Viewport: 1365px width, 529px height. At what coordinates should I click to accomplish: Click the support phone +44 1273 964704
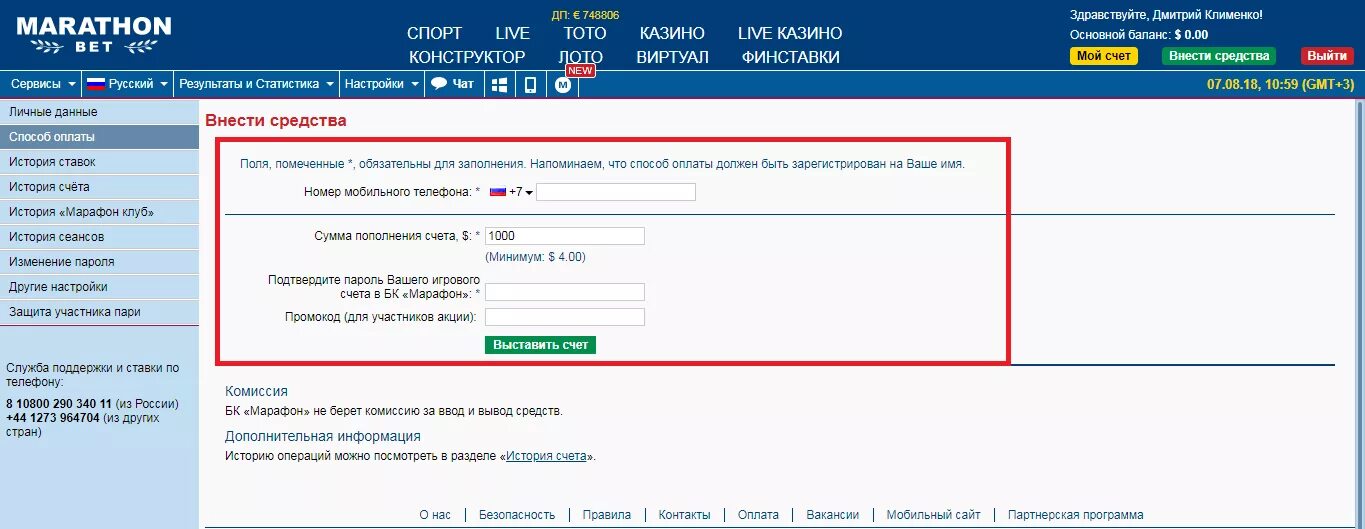[x=53, y=418]
